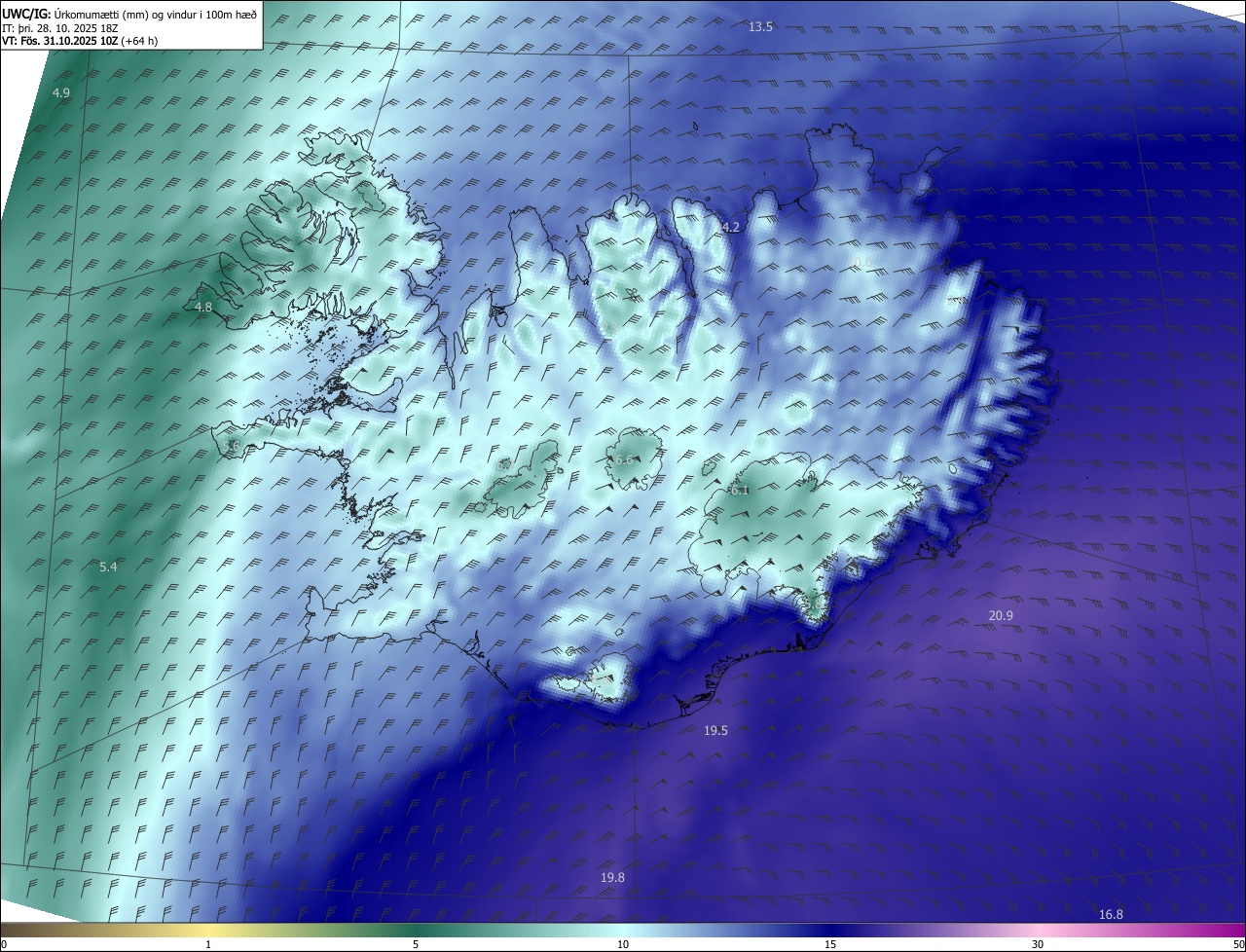Click the 19.8 value near the bottom
Screen dimensions: 1246x952
612,878
